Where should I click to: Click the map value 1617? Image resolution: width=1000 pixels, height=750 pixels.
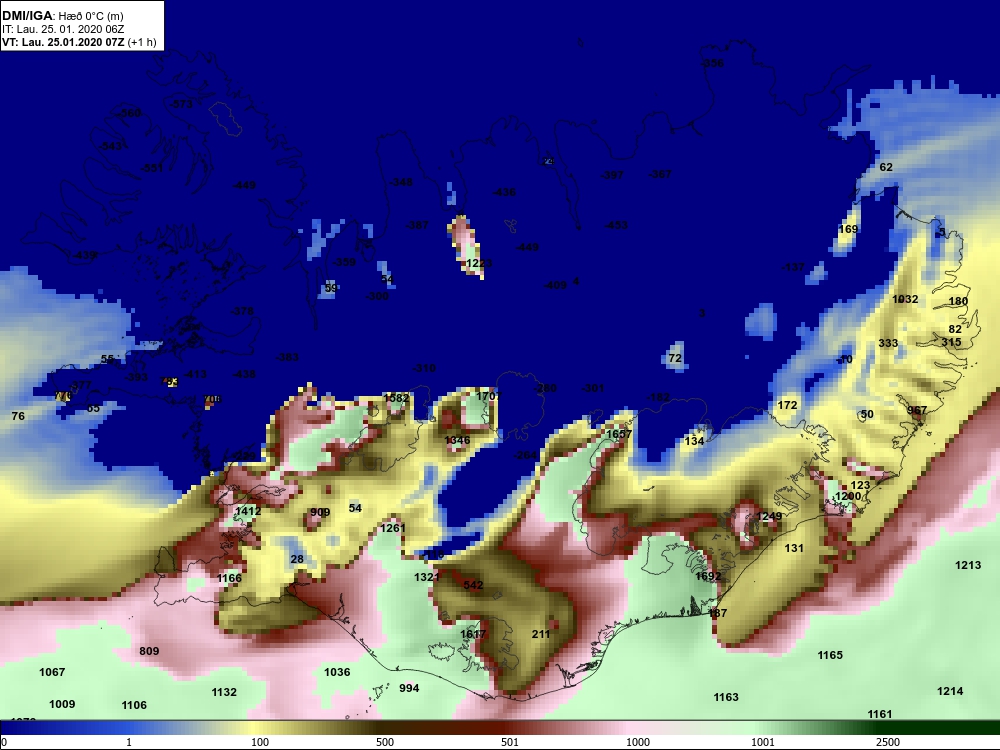tap(473, 634)
